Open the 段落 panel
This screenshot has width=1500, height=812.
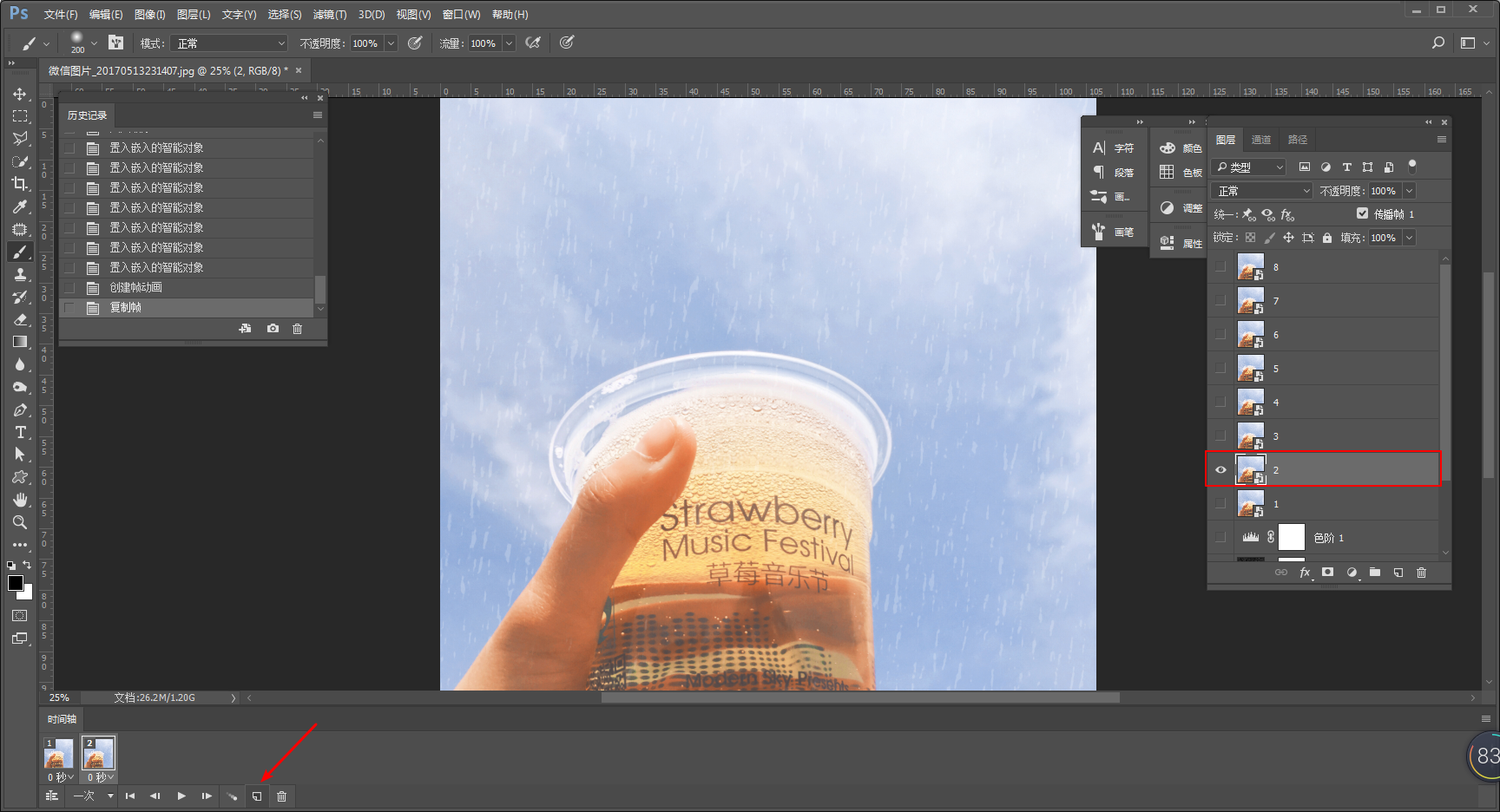pyautogui.click(x=1114, y=173)
